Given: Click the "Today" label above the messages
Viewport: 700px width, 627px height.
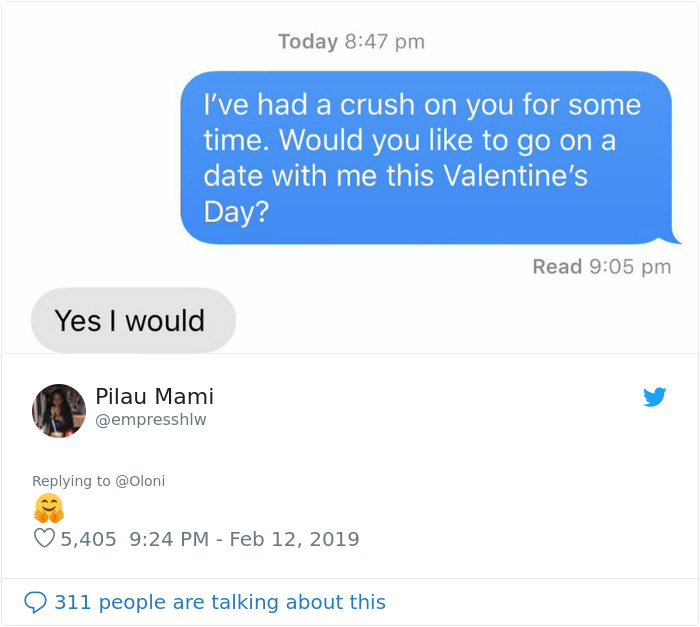Looking at the screenshot, I should point(308,41).
